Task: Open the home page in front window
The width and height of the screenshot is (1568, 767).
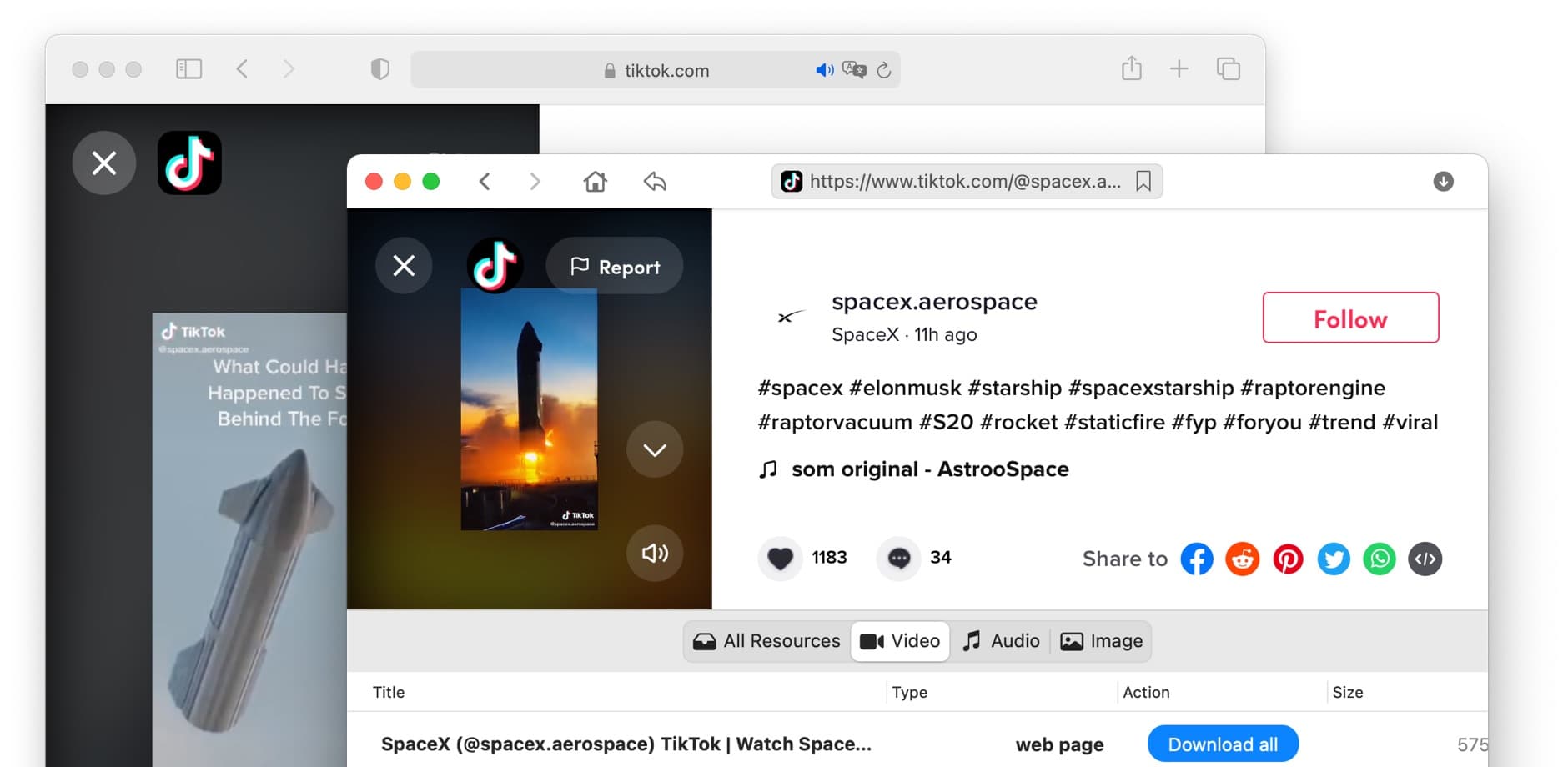Action: click(x=595, y=181)
